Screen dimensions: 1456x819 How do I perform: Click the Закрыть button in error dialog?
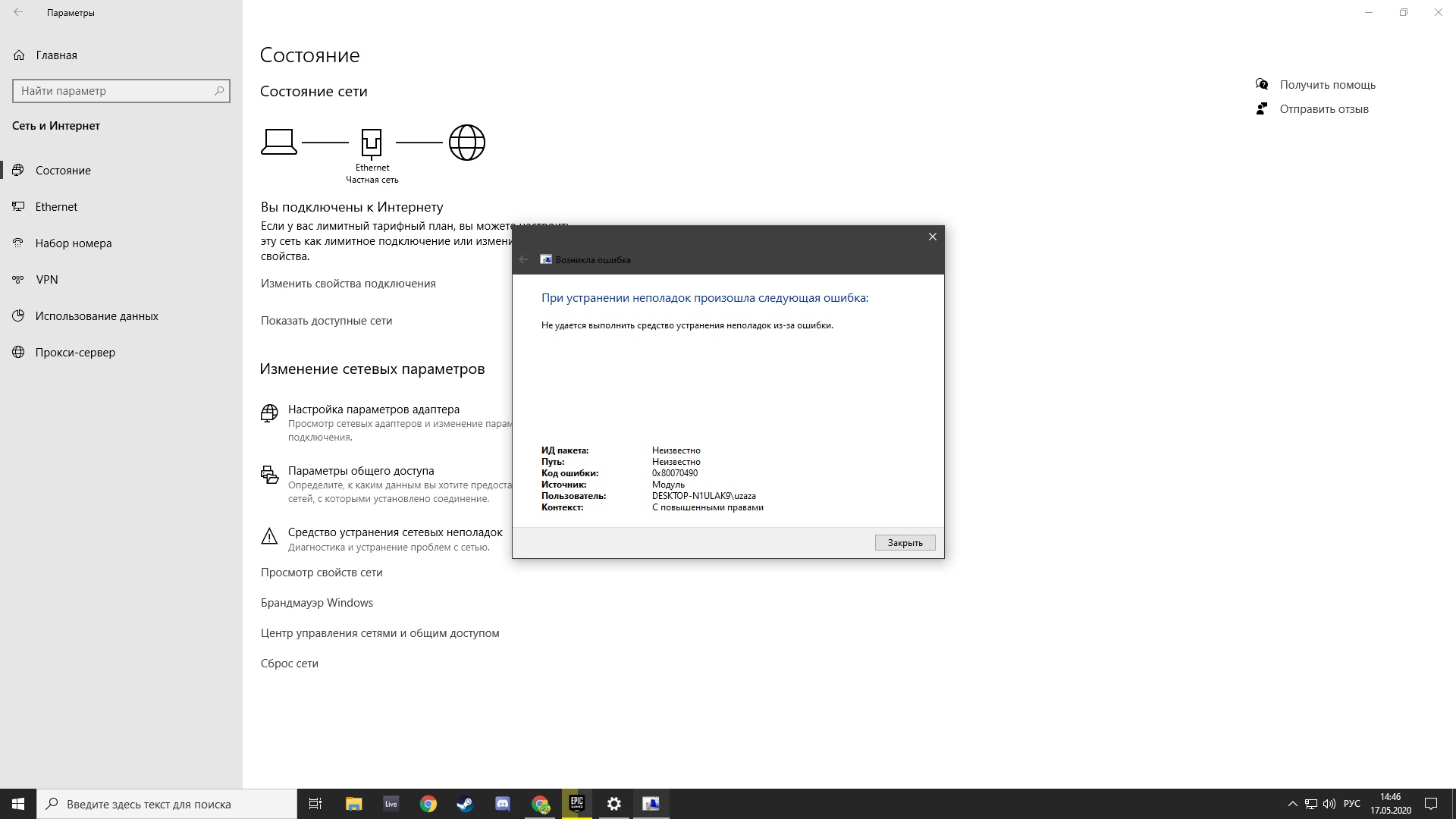click(x=905, y=543)
